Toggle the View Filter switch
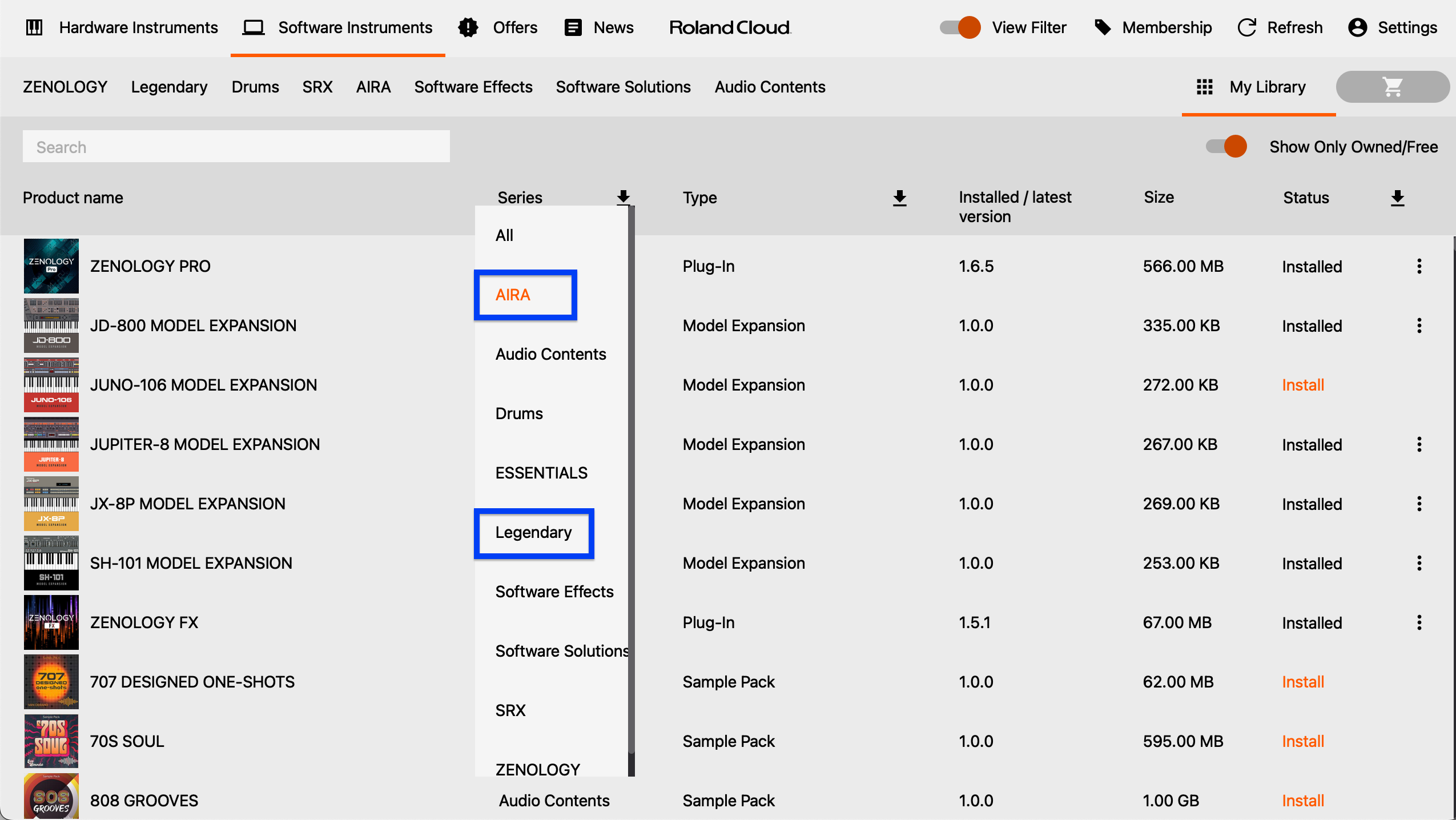This screenshot has width=1456, height=820. pyautogui.click(x=960, y=27)
